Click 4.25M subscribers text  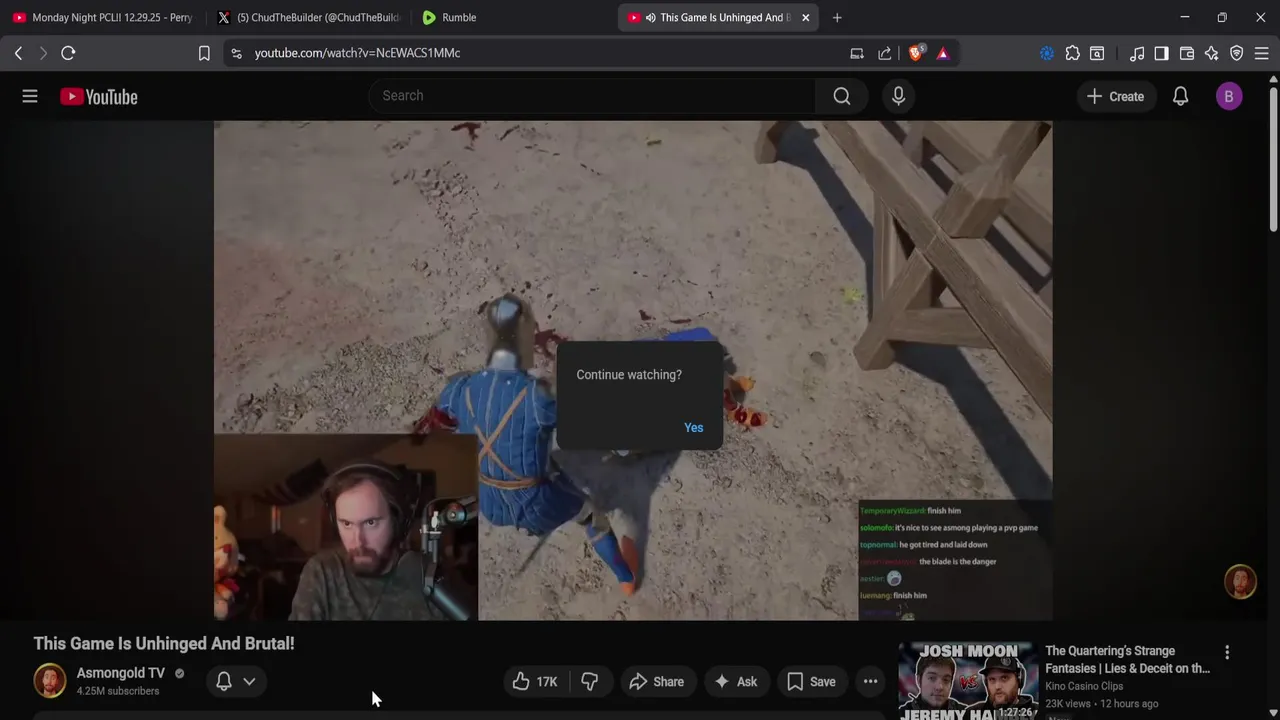coord(118,691)
